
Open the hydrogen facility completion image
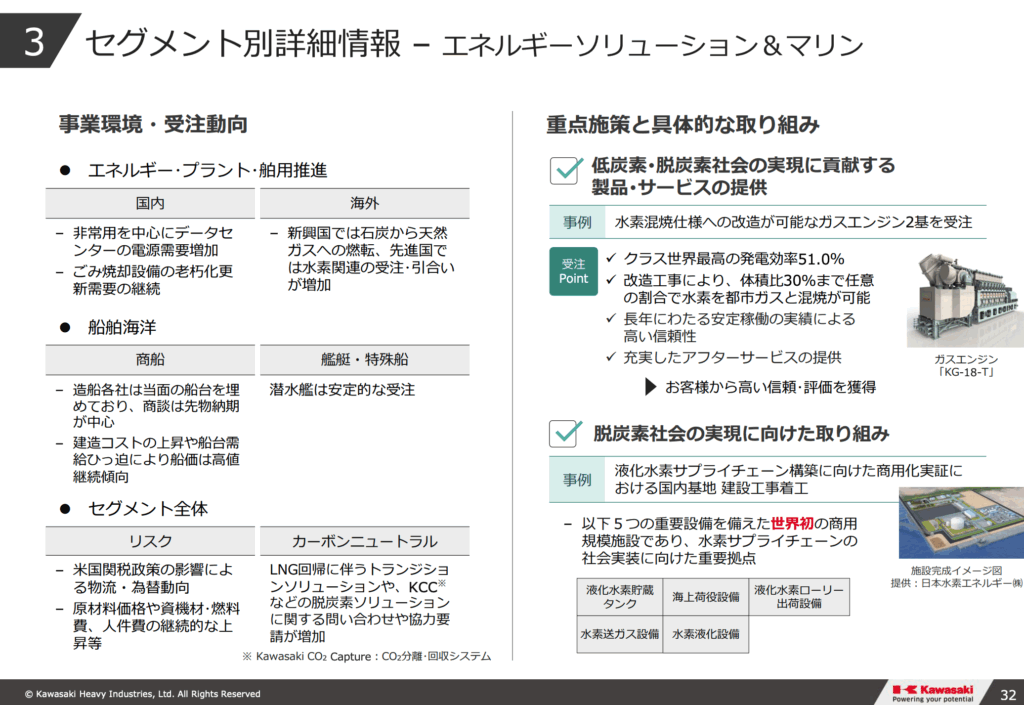pyautogui.click(x=961, y=522)
